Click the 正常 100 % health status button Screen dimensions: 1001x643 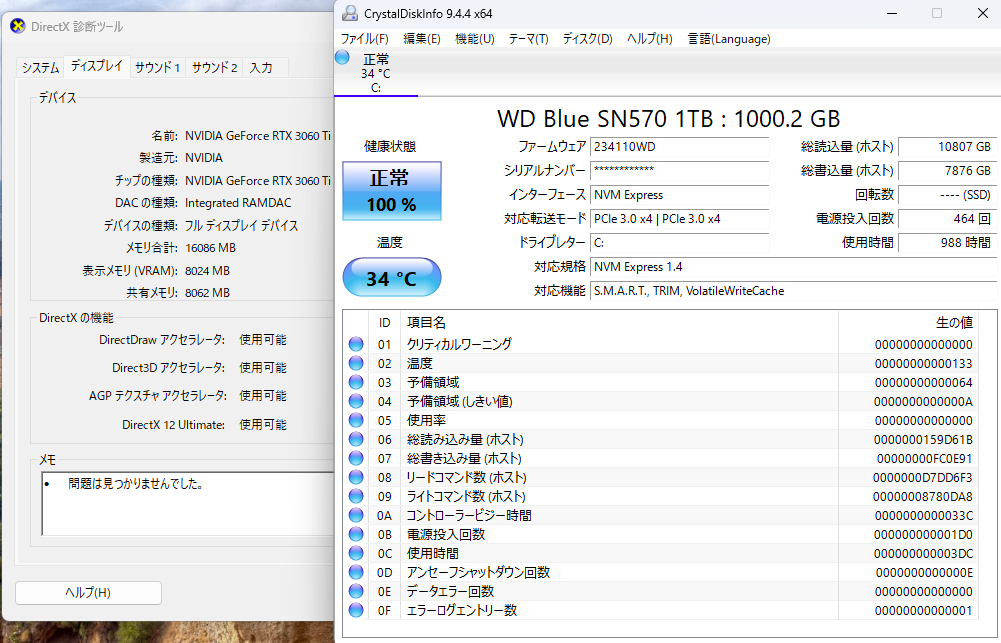pos(391,191)
